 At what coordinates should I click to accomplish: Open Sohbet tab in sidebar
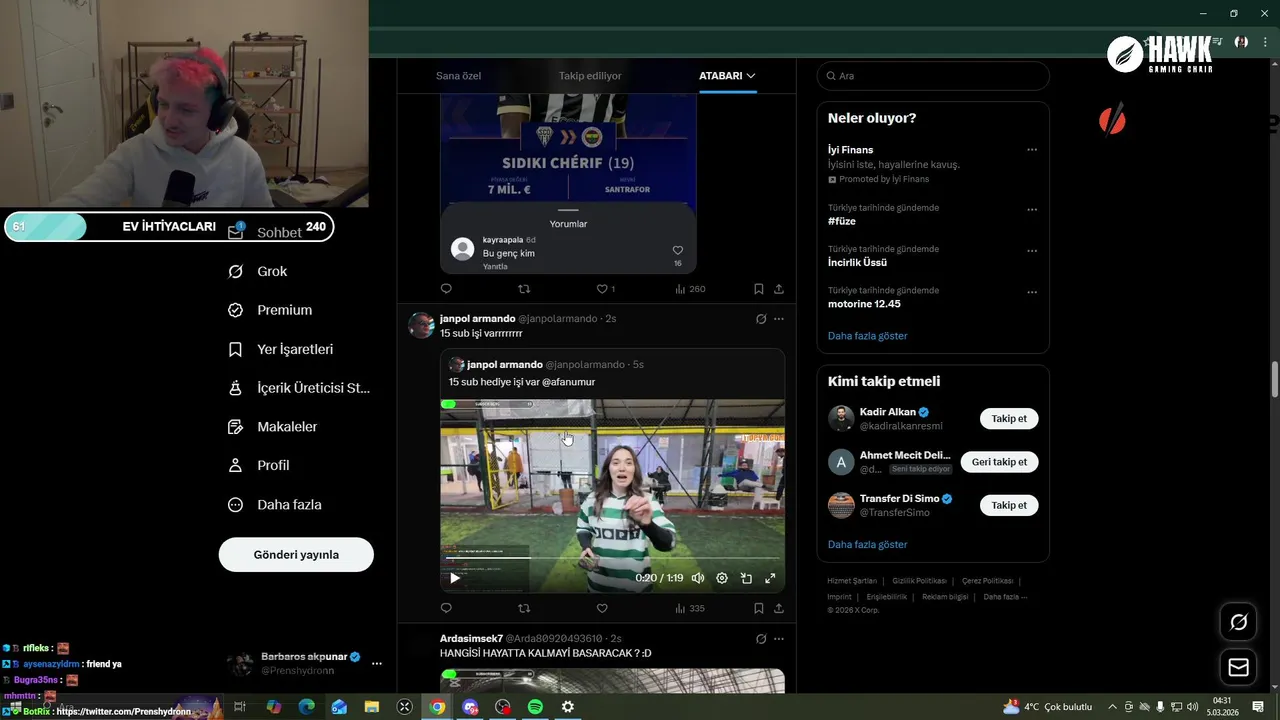pos(265,232)
